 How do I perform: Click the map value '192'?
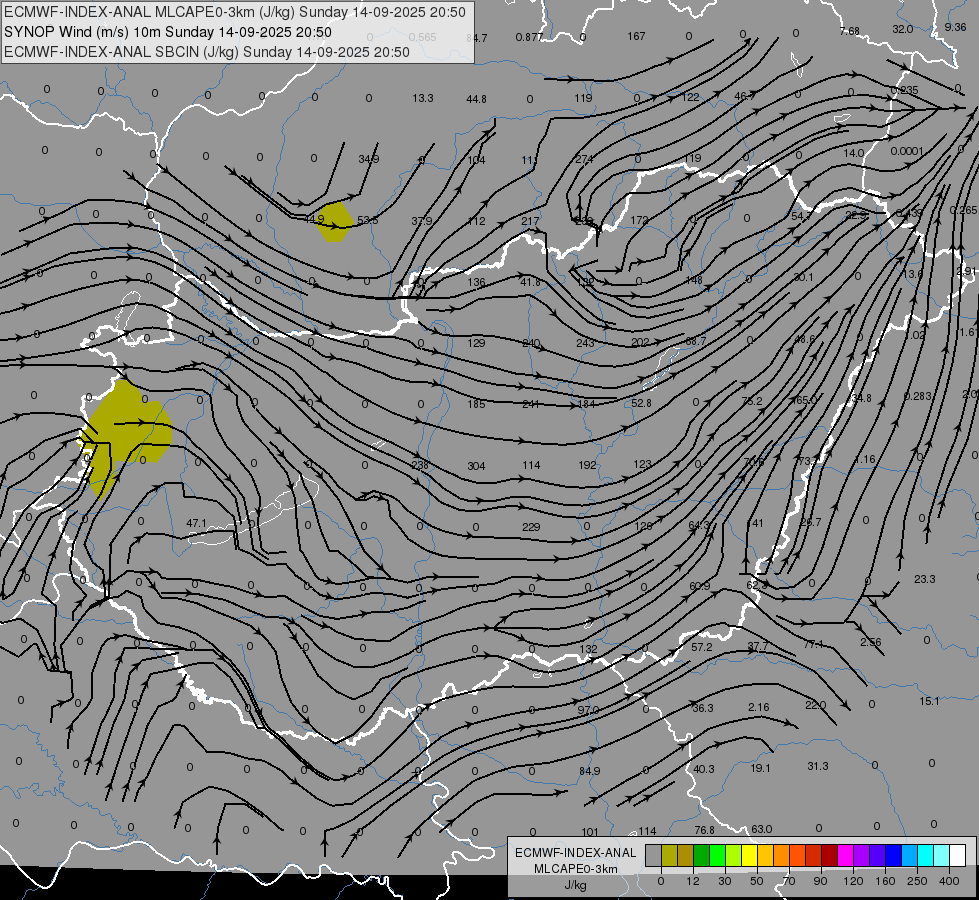[x=588, y=465]
